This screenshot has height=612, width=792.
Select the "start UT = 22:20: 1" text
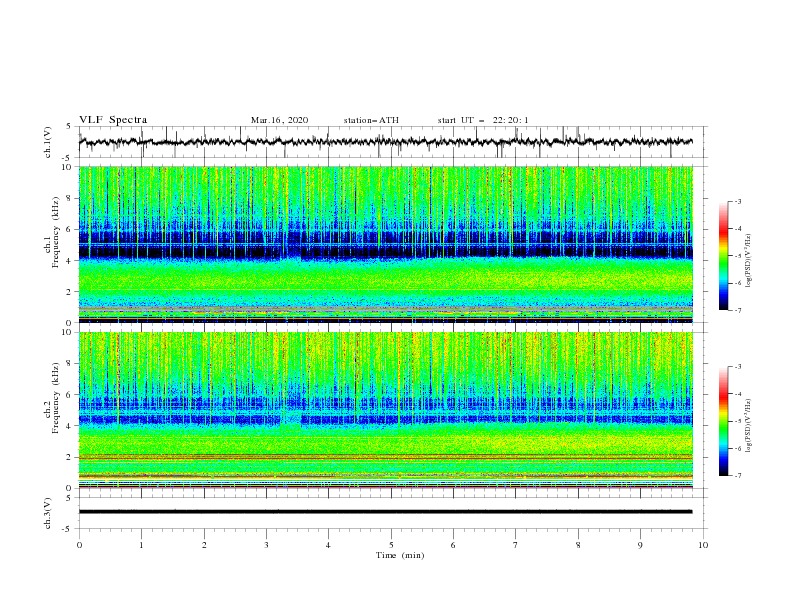(483, 120)
